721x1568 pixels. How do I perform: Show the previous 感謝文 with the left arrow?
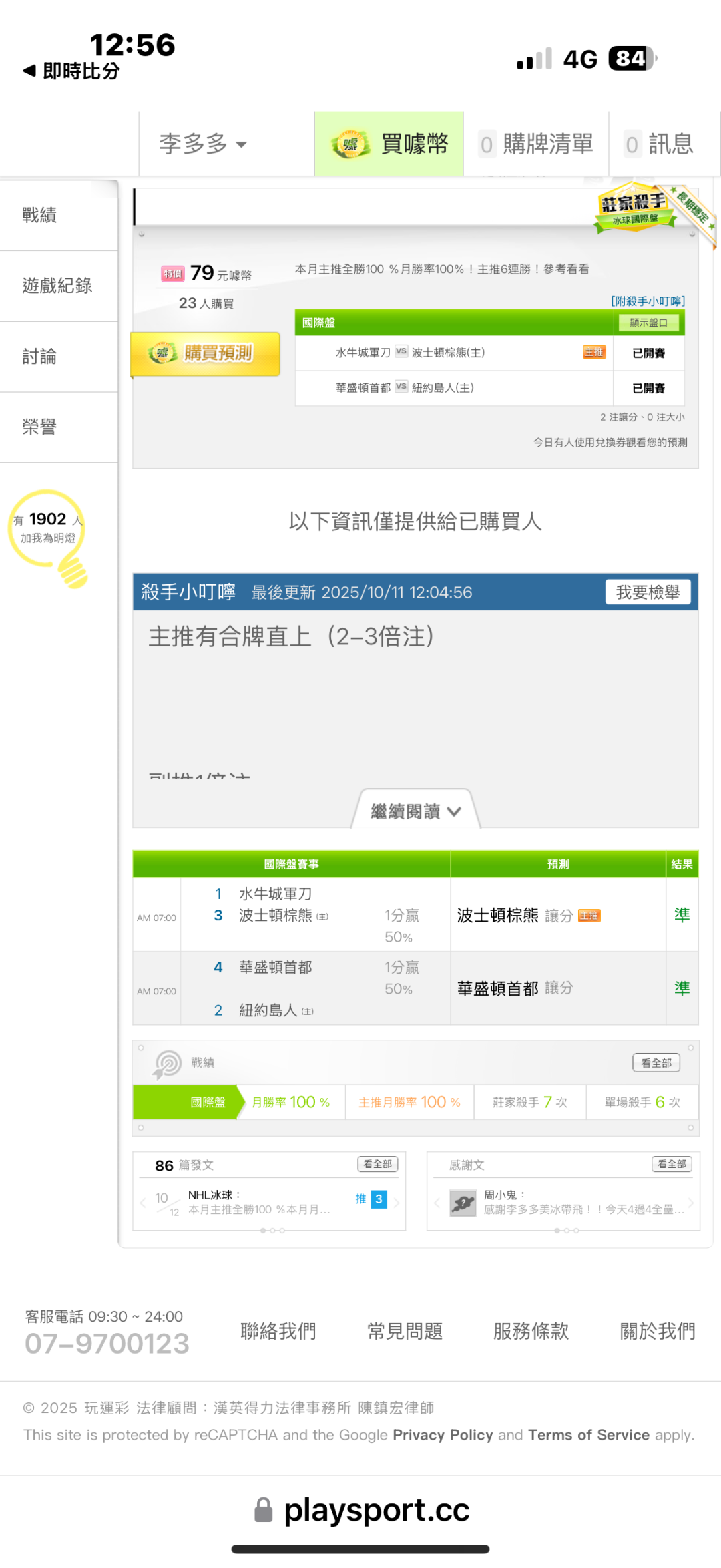tap(437, 1203)
